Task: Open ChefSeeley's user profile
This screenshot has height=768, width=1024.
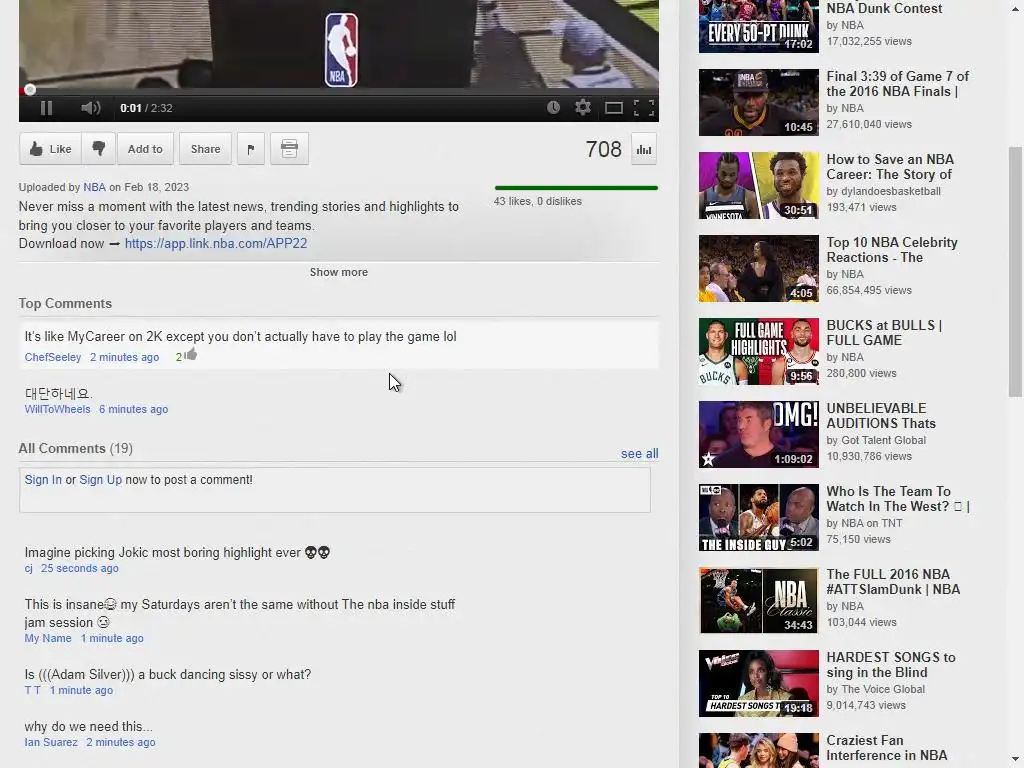Action: pyautogui.click(x=53, y=357)
